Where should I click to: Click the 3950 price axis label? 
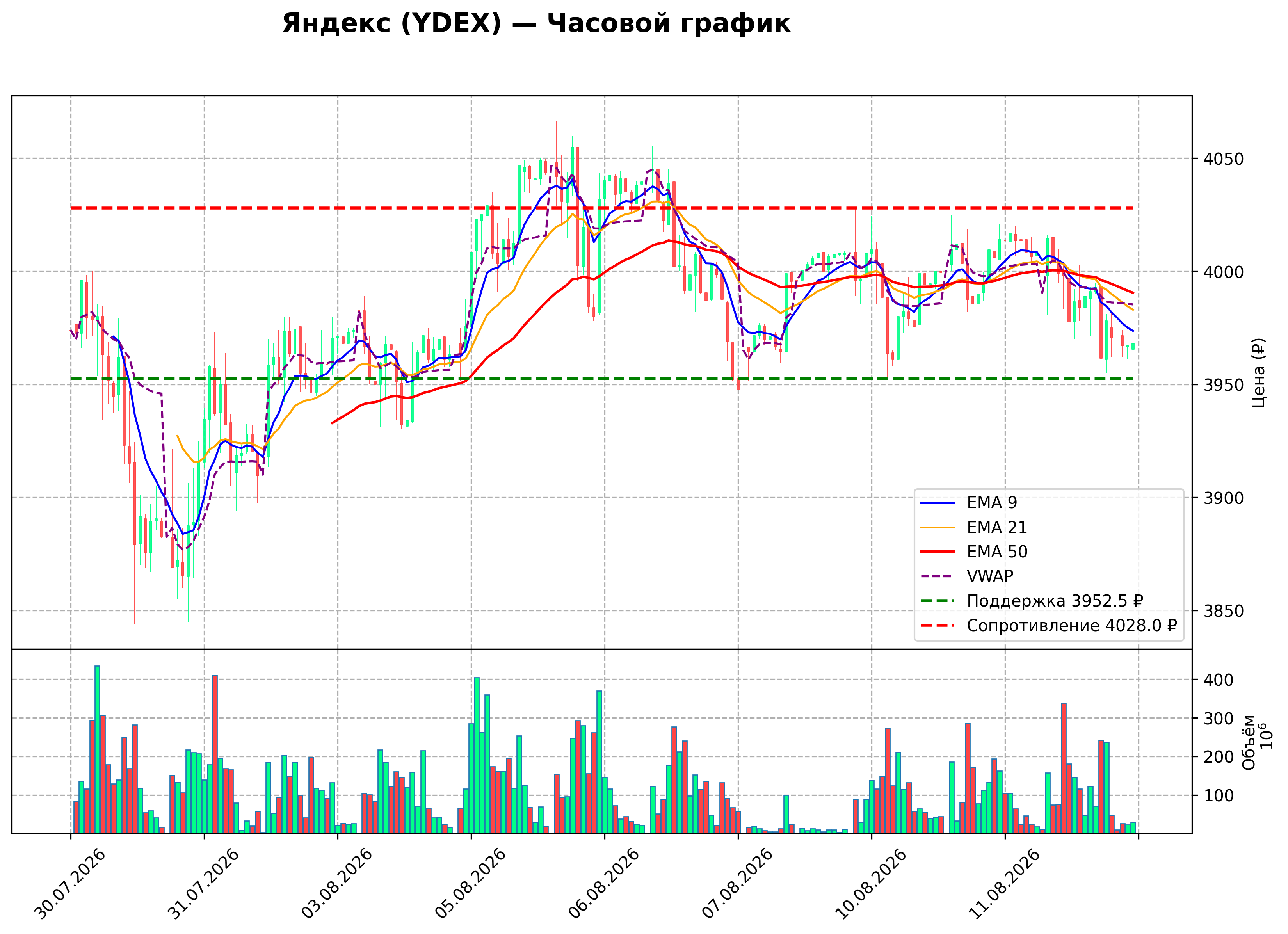(x=1223, y=385)
